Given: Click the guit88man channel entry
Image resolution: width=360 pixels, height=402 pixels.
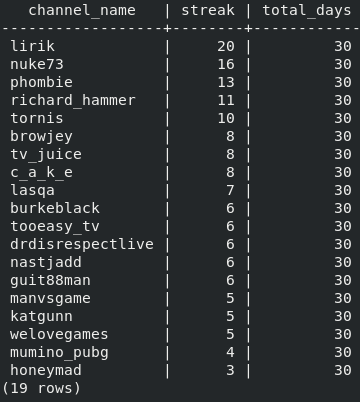Looking at the screenshot, I should [x=50, y=281].
